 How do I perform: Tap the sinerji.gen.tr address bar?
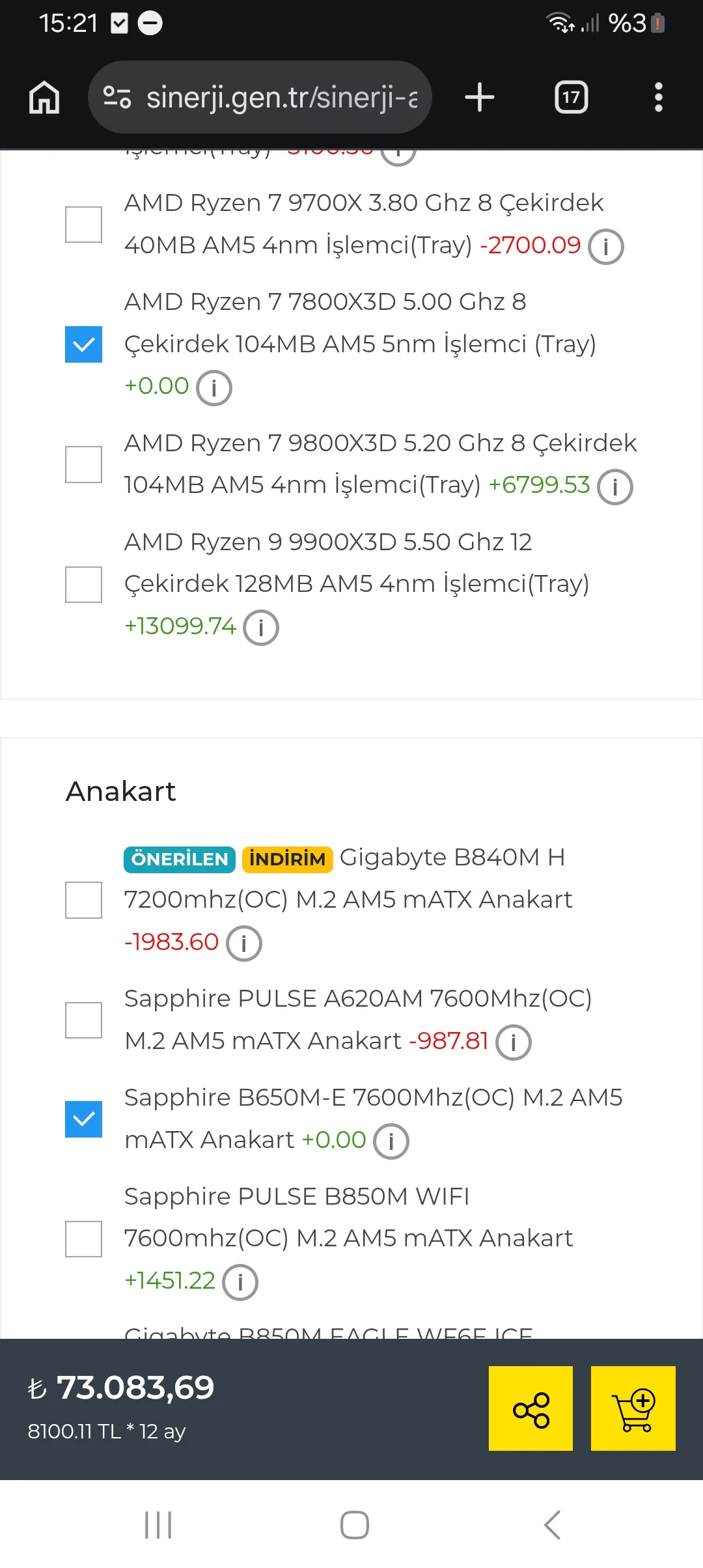pyautogui.click(x=260, y=98)
